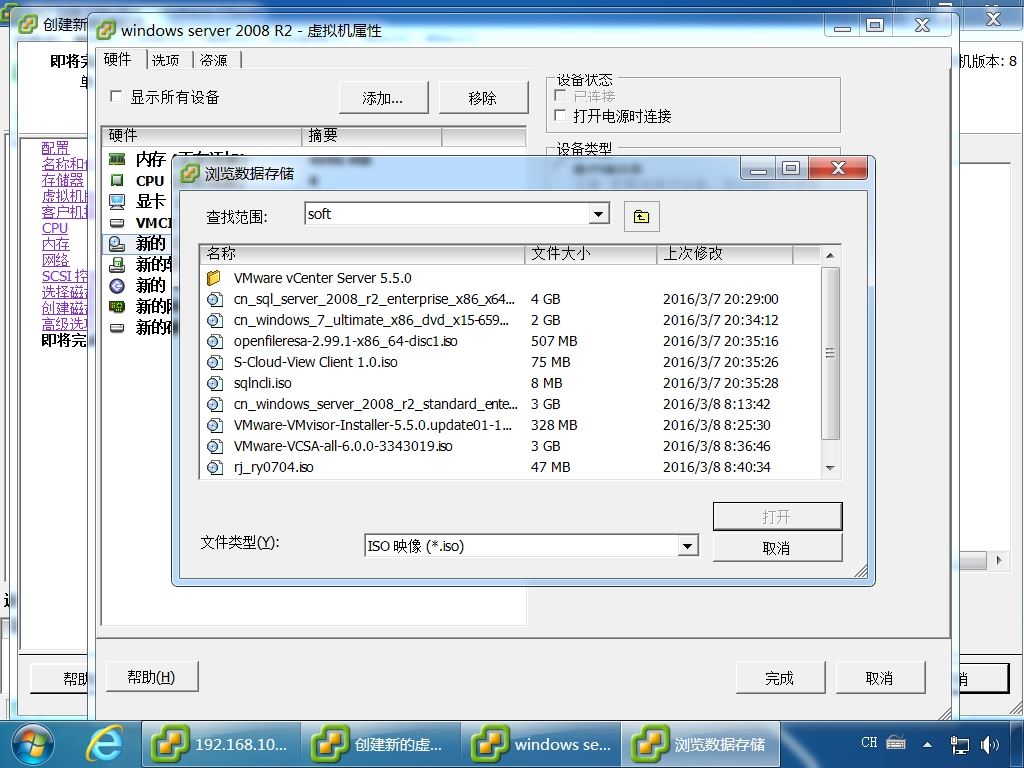1024x768 pixels.
Task: Click the new network adapter icon
Action: (x=117, y=306)
